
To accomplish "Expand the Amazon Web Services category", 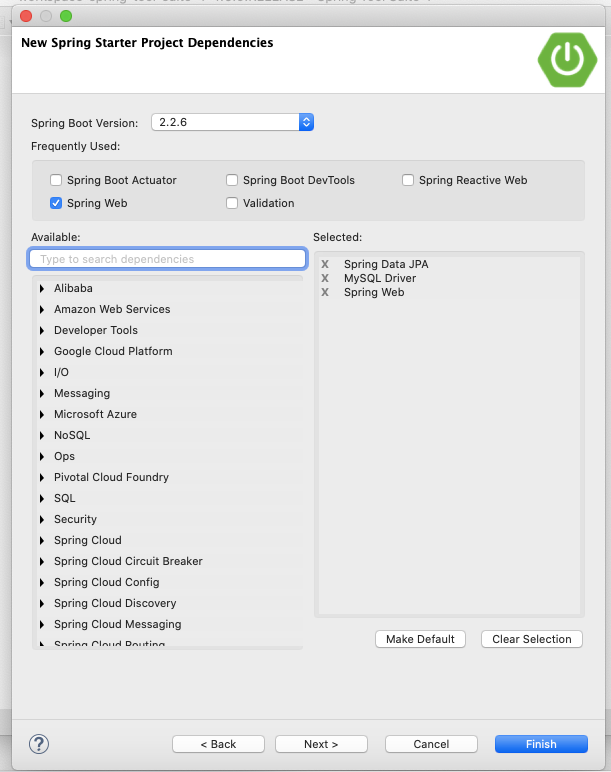I will (x=42, y=310).
